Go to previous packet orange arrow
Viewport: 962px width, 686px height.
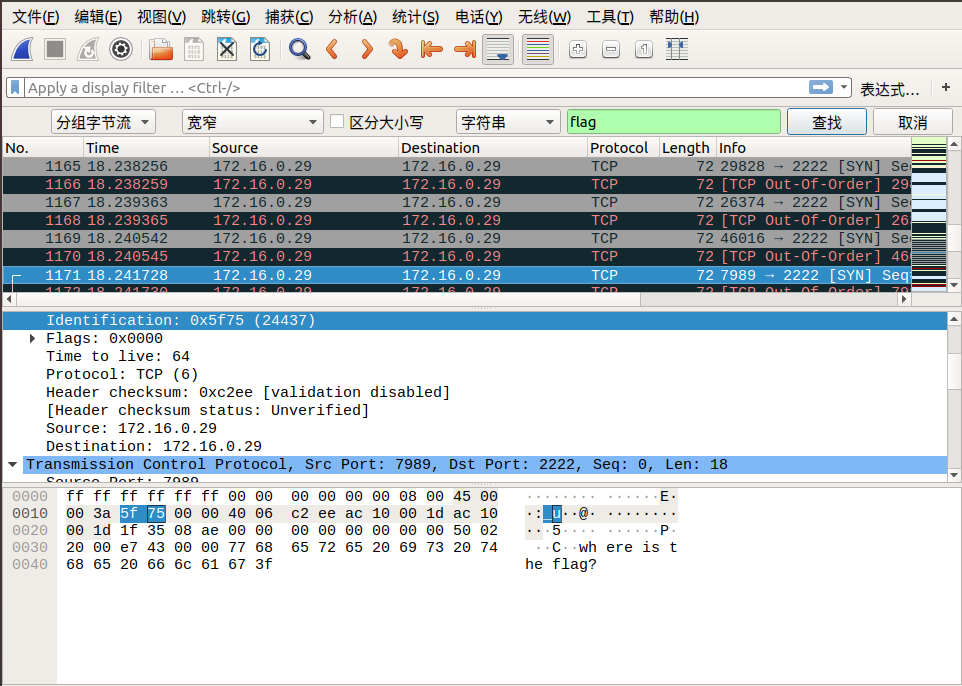[333, 49]
